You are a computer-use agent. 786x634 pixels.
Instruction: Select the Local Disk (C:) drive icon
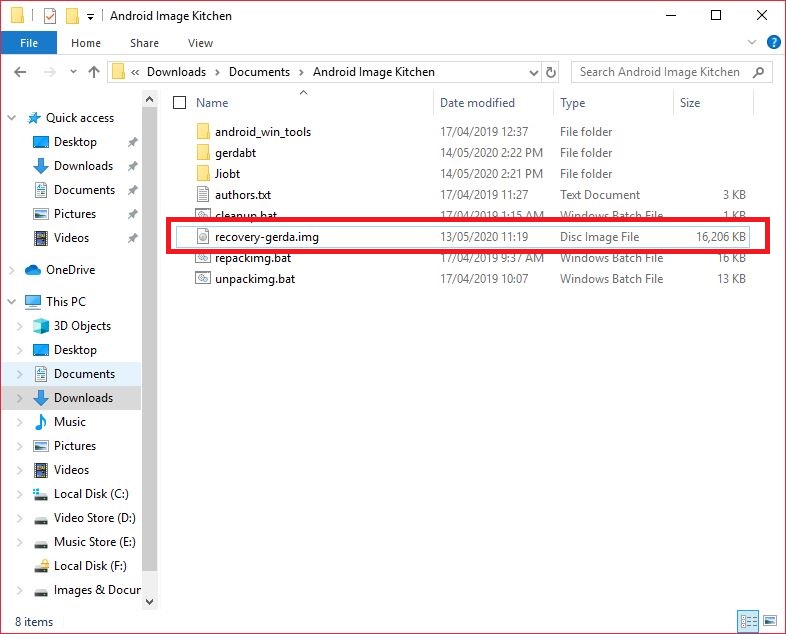tap(41, 494)
